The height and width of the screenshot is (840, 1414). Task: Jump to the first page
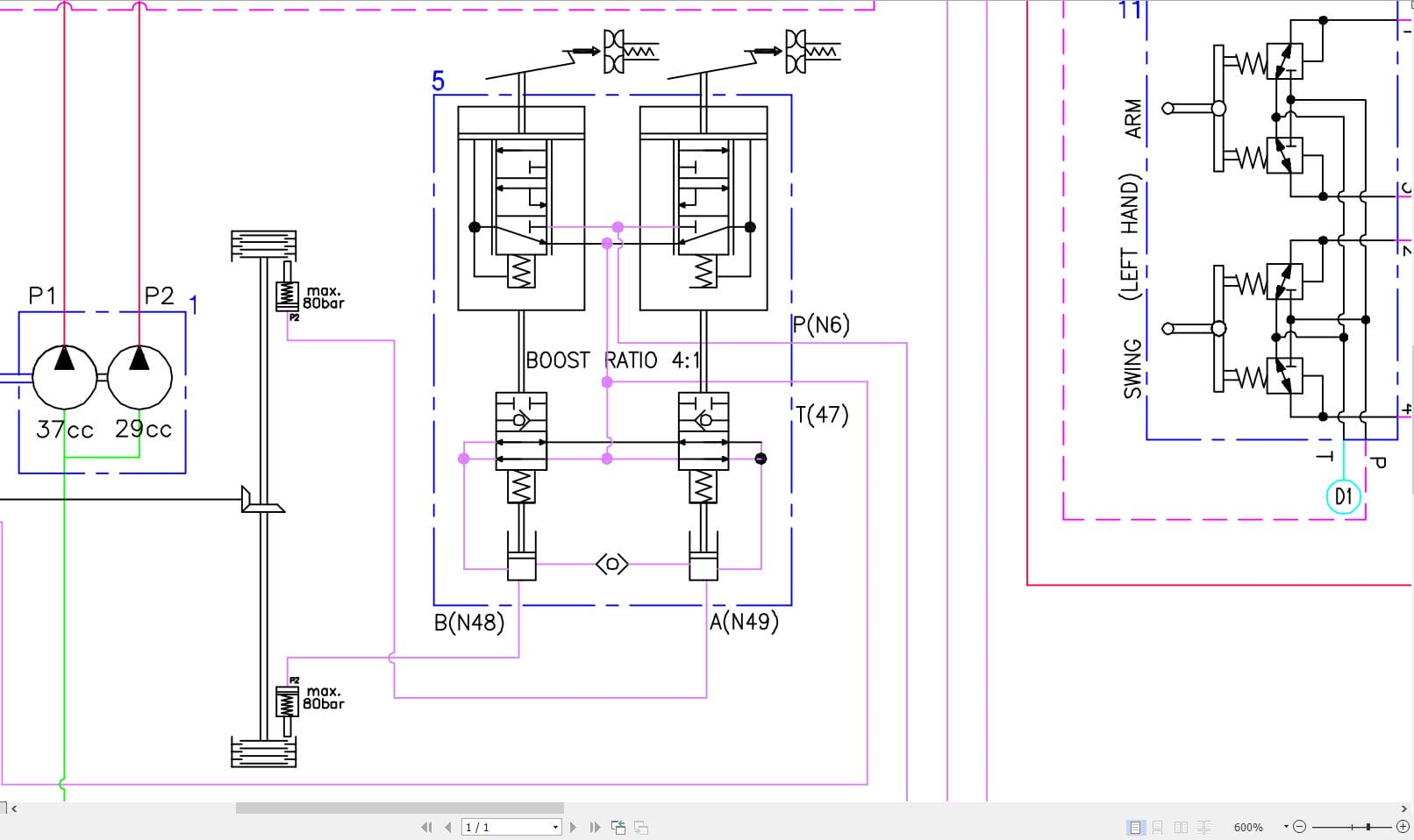pos(428,826)
